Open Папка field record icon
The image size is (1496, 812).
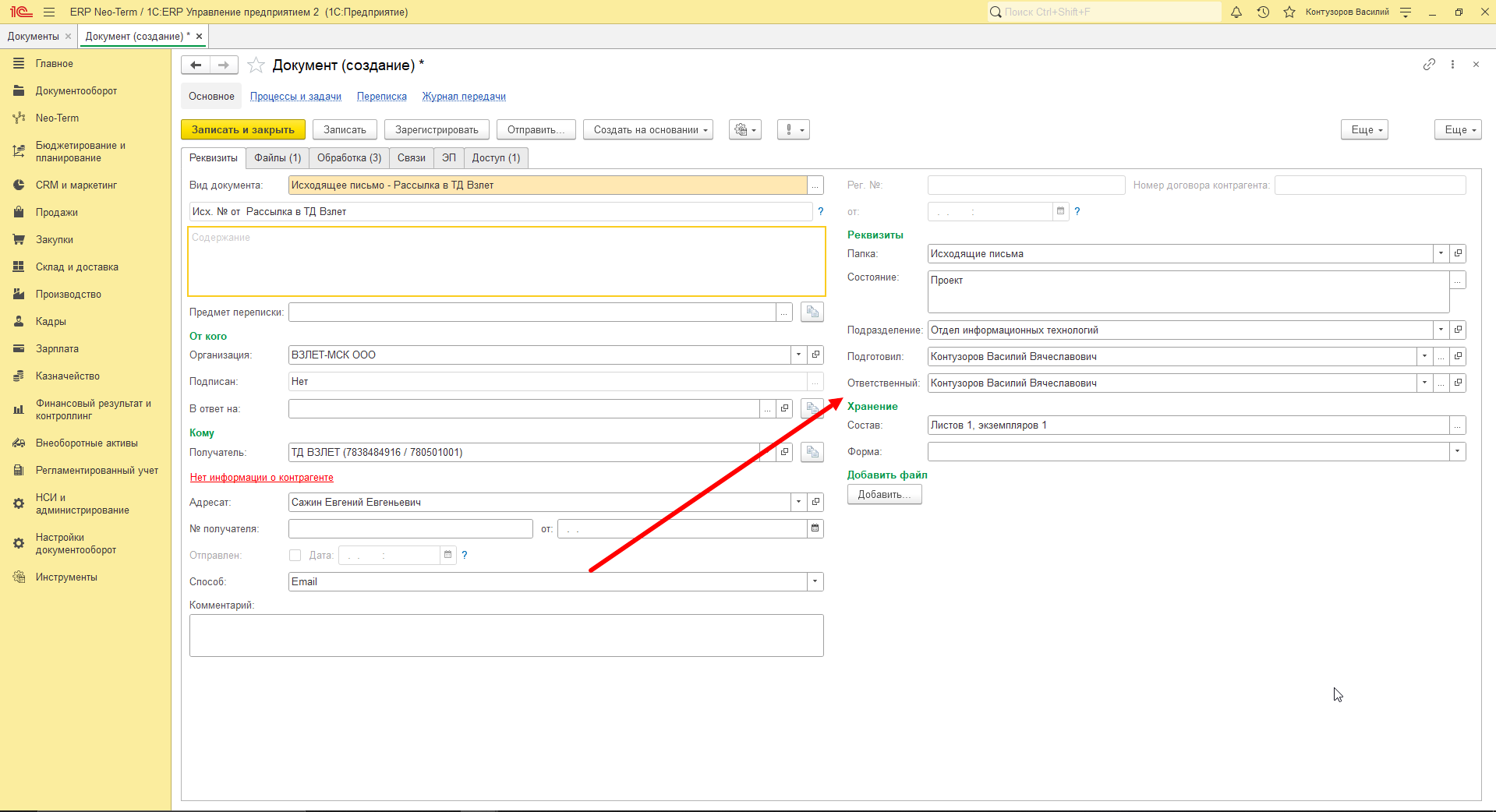click(1458, 253)
